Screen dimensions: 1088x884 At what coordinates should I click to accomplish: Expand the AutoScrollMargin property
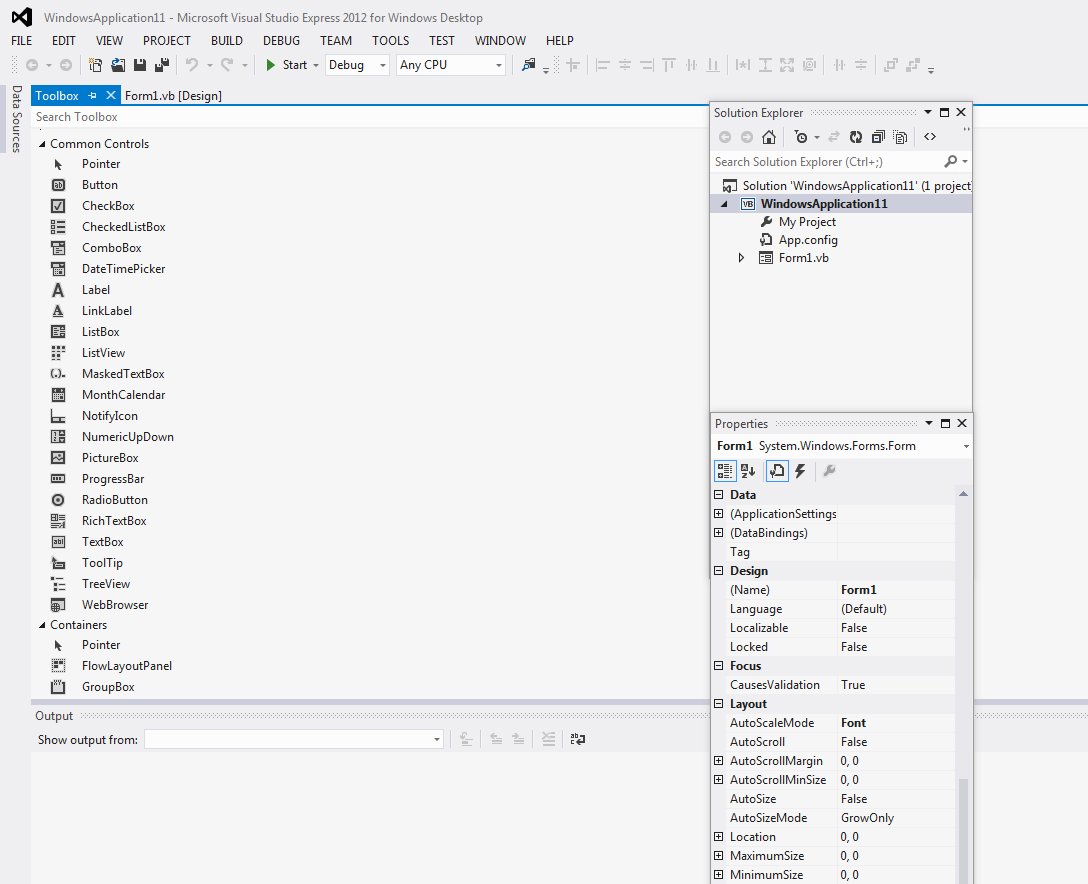(x=719, y=760)
